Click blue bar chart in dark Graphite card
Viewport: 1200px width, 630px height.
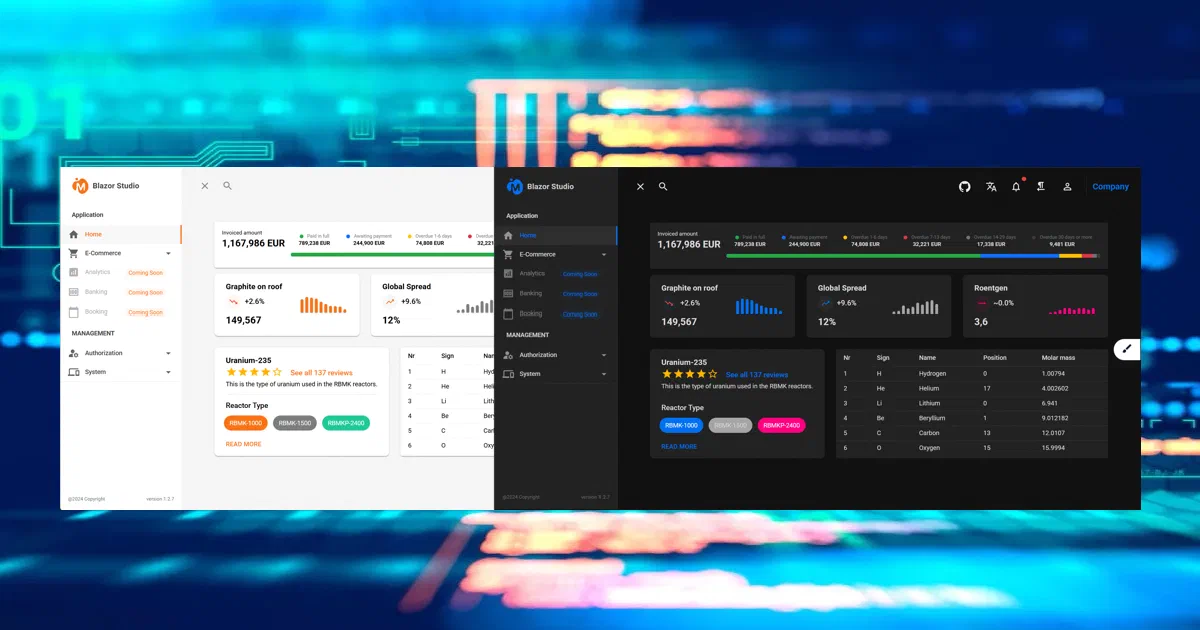point(759,306)
